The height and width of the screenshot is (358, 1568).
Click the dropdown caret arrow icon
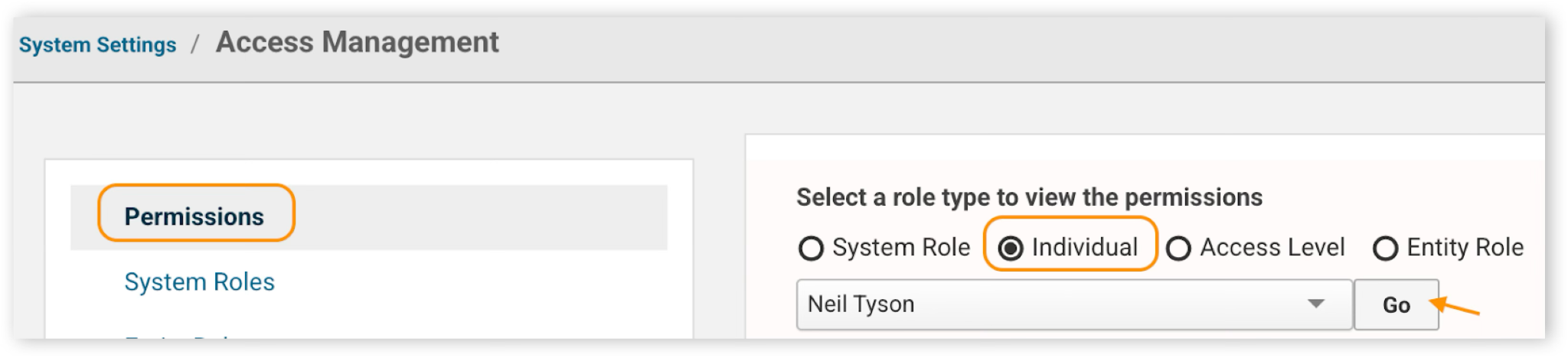click(1316, 304)
